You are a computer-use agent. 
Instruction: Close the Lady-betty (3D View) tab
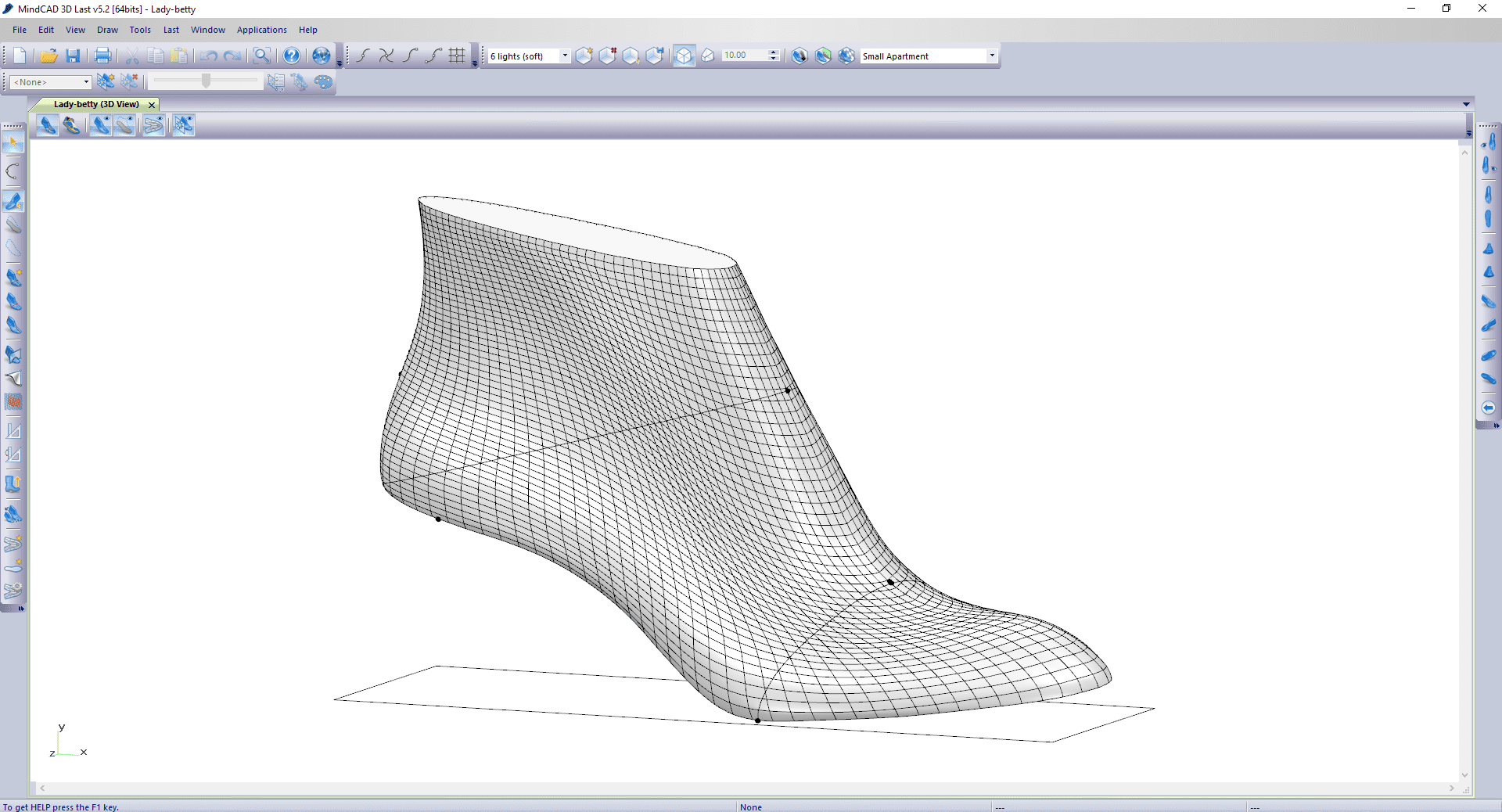point(152,105)
